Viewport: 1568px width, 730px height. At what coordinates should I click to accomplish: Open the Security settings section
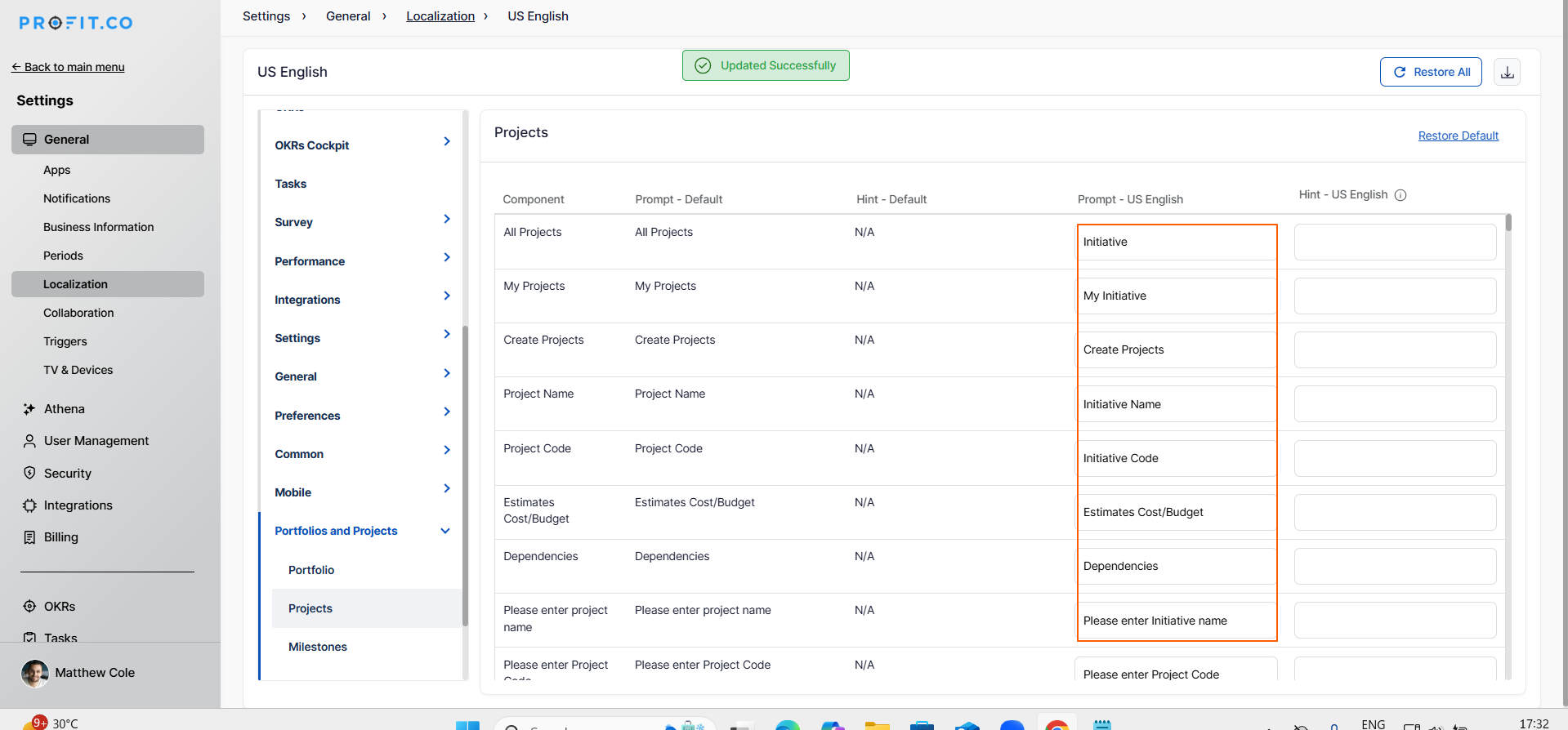tap(67, 474)
